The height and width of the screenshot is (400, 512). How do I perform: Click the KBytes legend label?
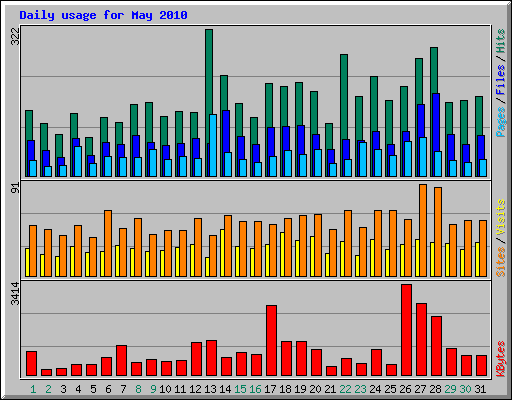pos(501,358)
